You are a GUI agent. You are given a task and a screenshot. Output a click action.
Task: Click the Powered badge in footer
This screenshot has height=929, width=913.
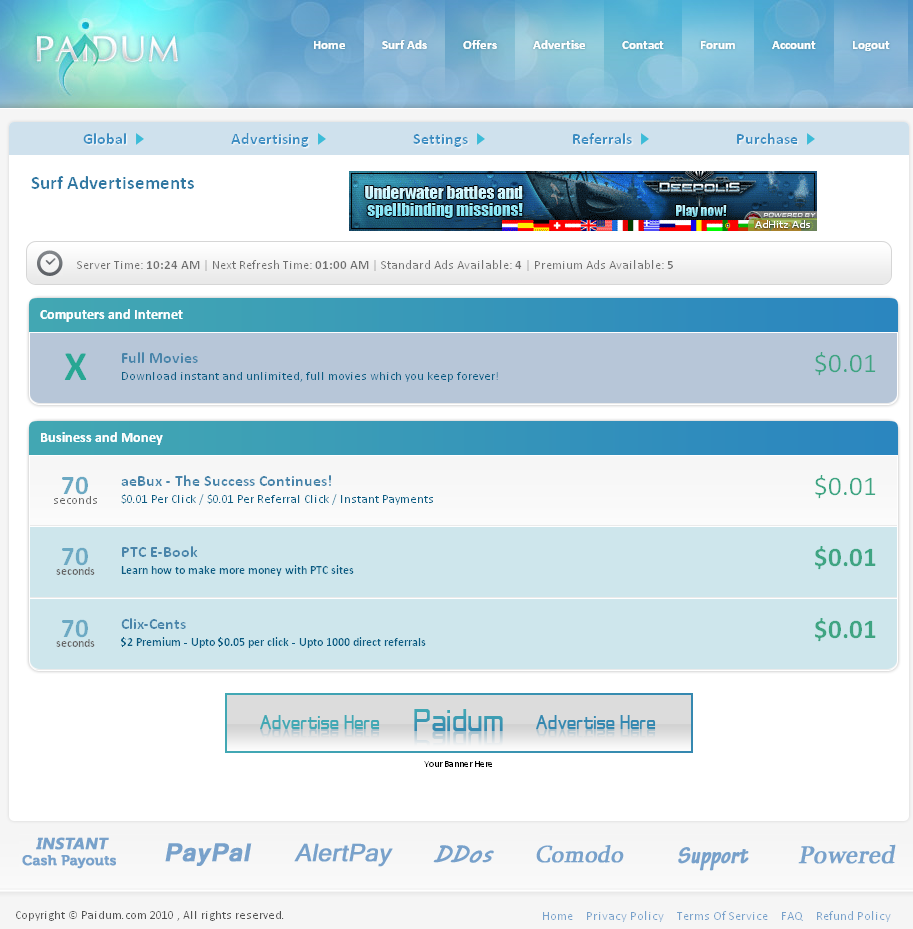847,855
